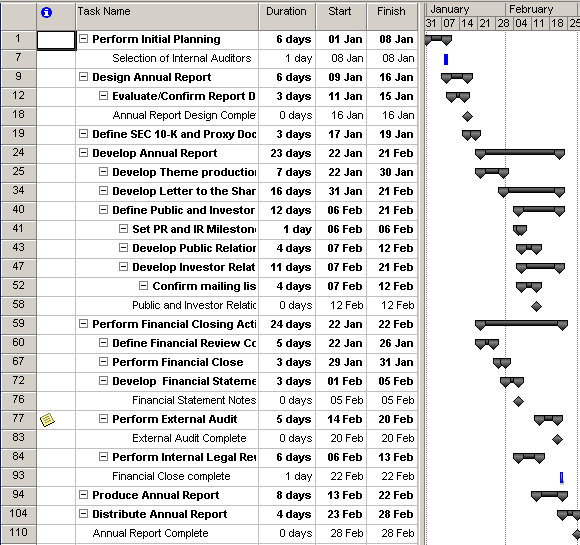580x545 pixels.
Task: Collapse Confirm mailing list group
Action: point(144,286)
